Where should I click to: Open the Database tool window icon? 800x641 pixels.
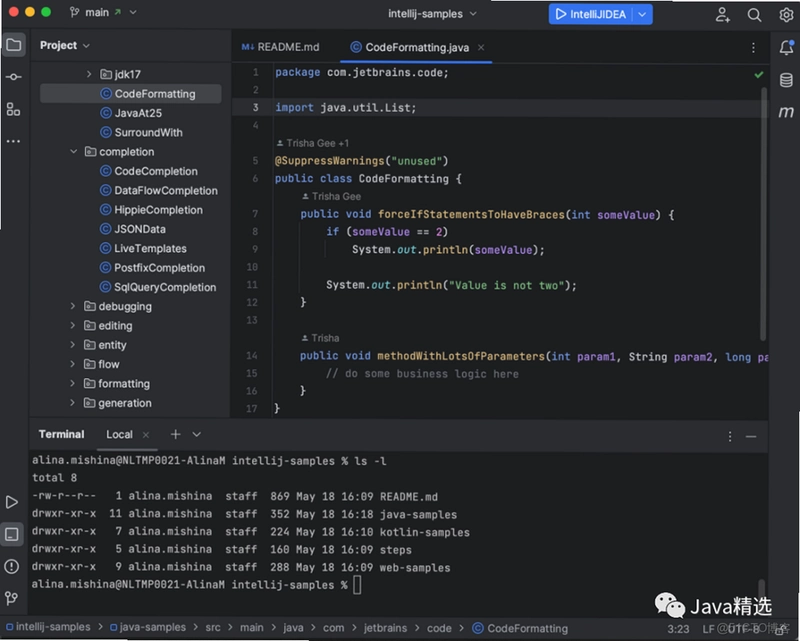point(786,80)
